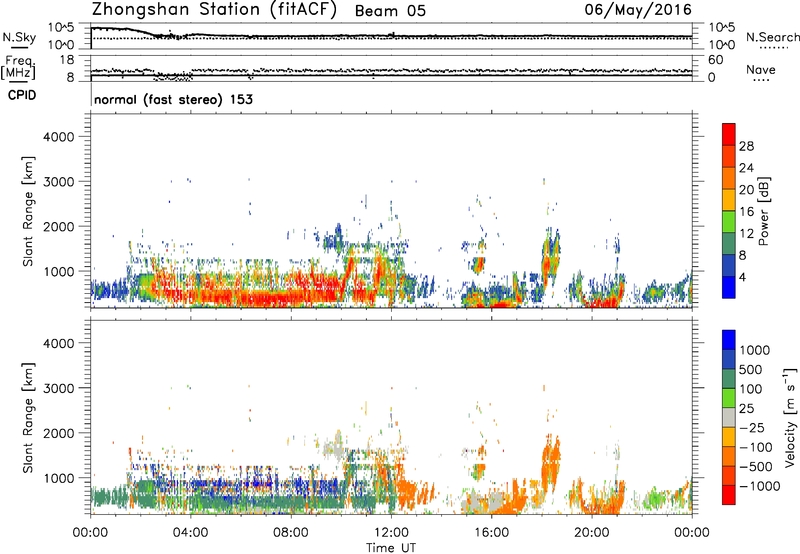800x554 pixels.
Task: Click the 'Time UT' axis label
Action: 391,548
